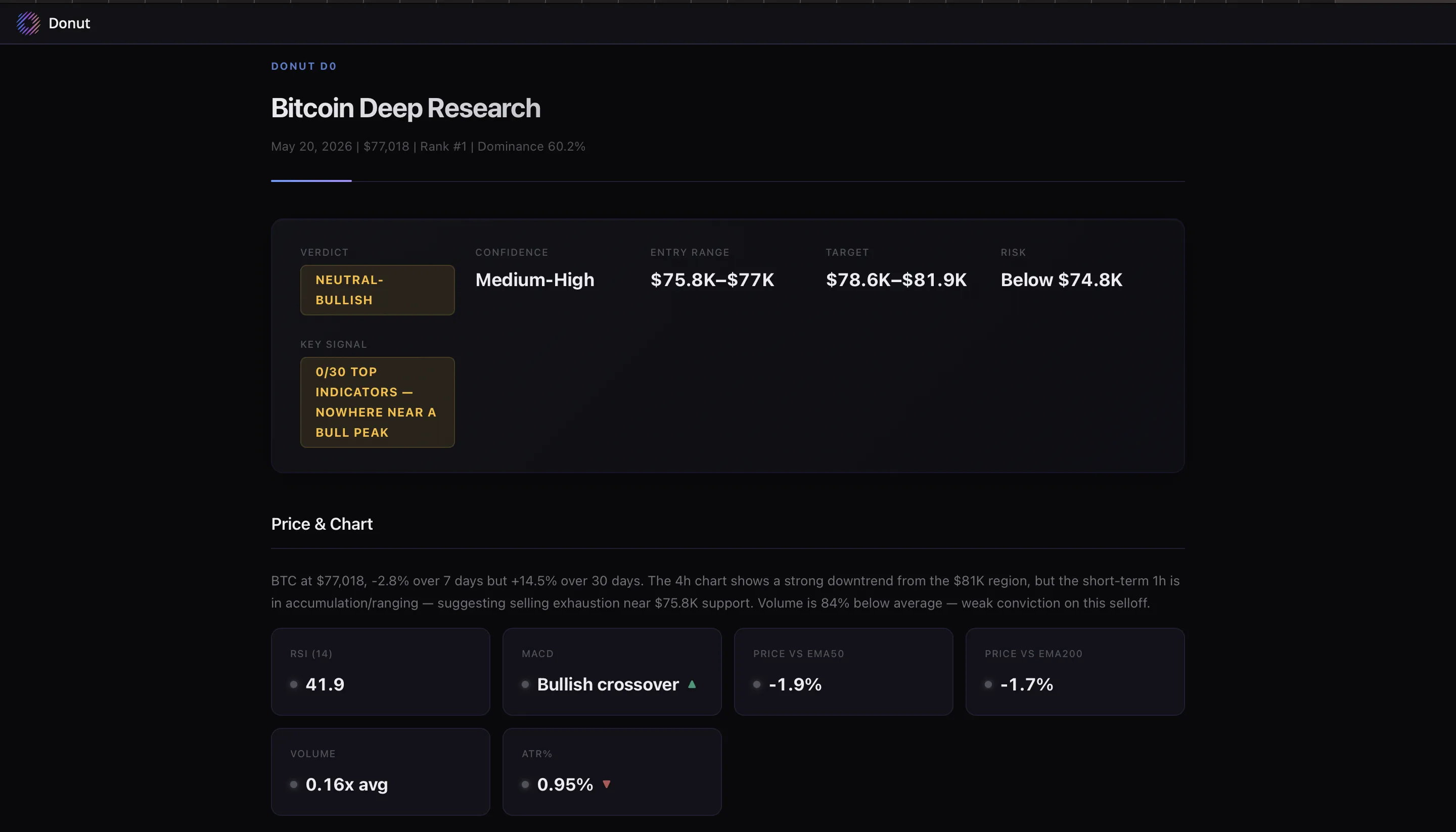The width and height of the screenshot is (1456, 832).
Task: Click the MACD card label
Action: [538, 654]
